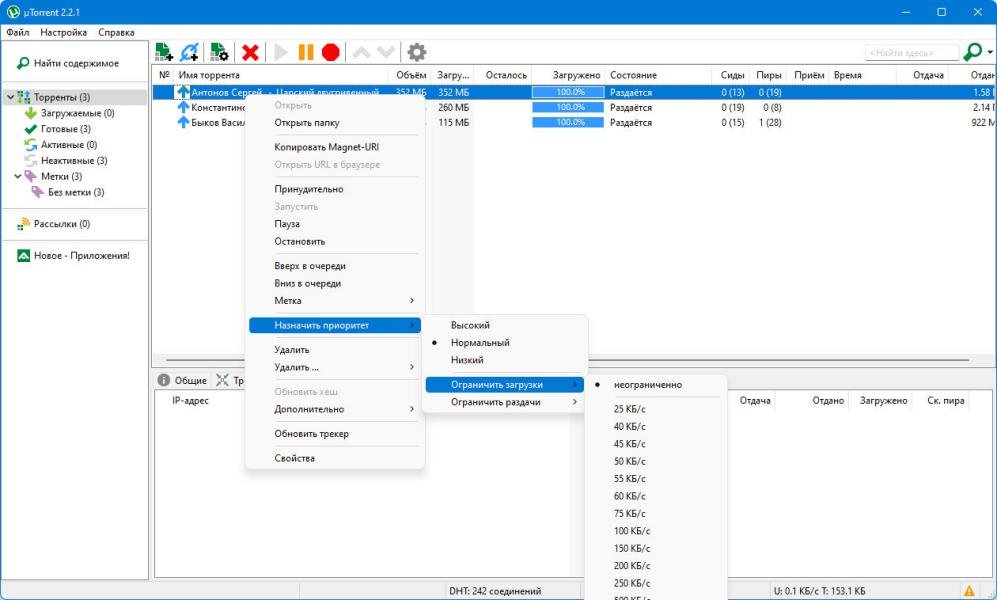Click the 100% progress bar of Быков torrent

[567, 122]
